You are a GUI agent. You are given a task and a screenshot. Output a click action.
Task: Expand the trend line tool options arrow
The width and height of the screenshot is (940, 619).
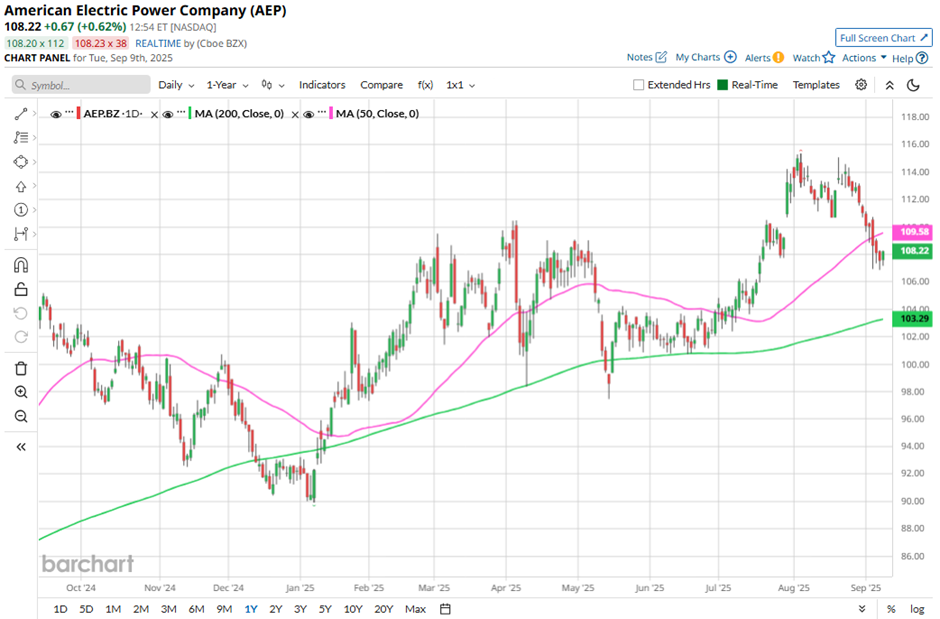coord(35,114)
